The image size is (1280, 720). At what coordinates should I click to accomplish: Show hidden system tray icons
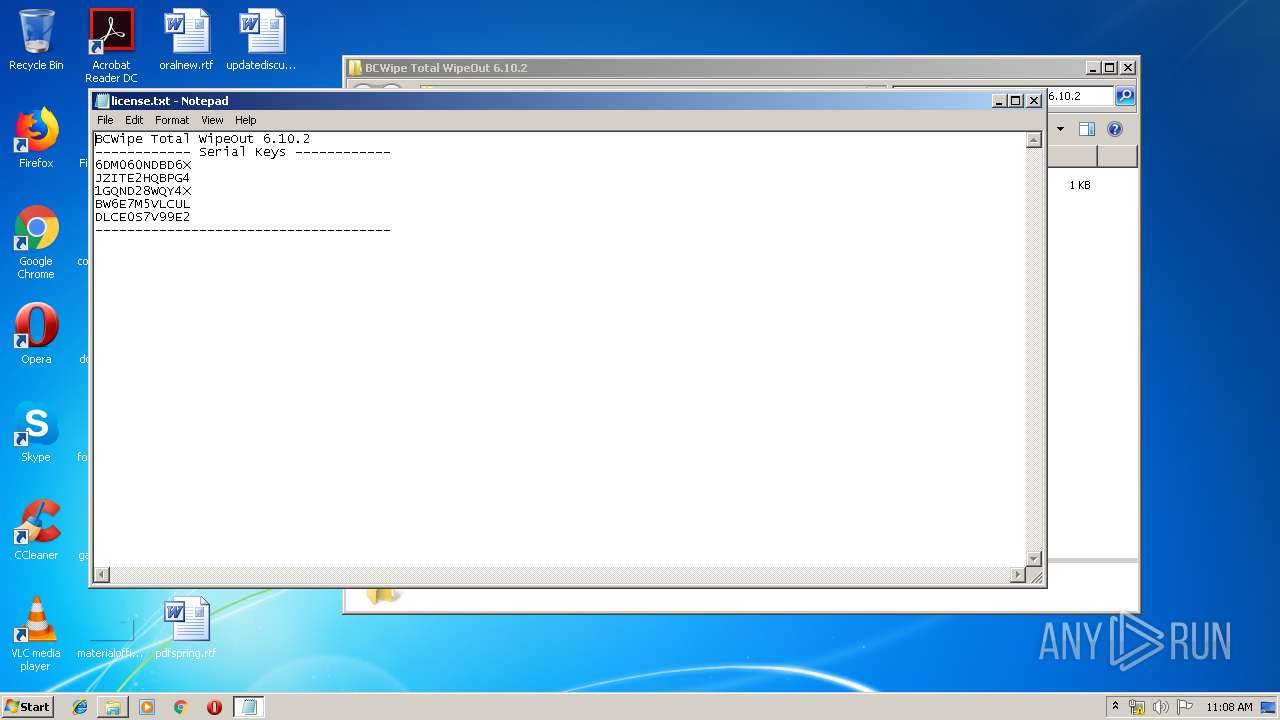click(x=1115, y=707)
